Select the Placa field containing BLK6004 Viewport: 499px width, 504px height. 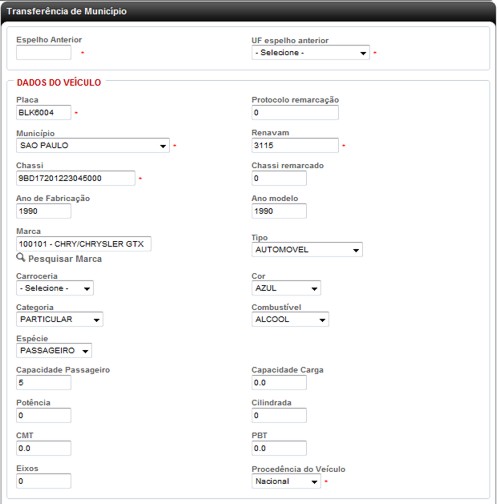44,112
